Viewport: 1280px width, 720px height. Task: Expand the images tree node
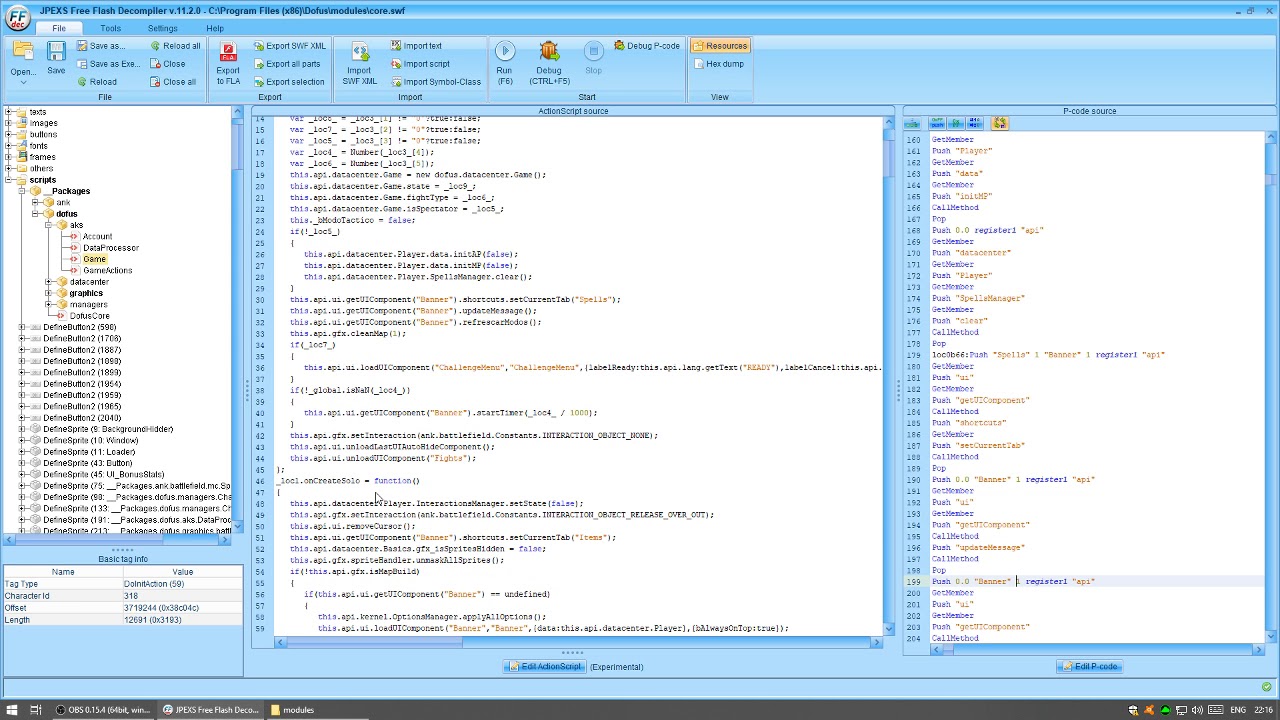point(8,123)
